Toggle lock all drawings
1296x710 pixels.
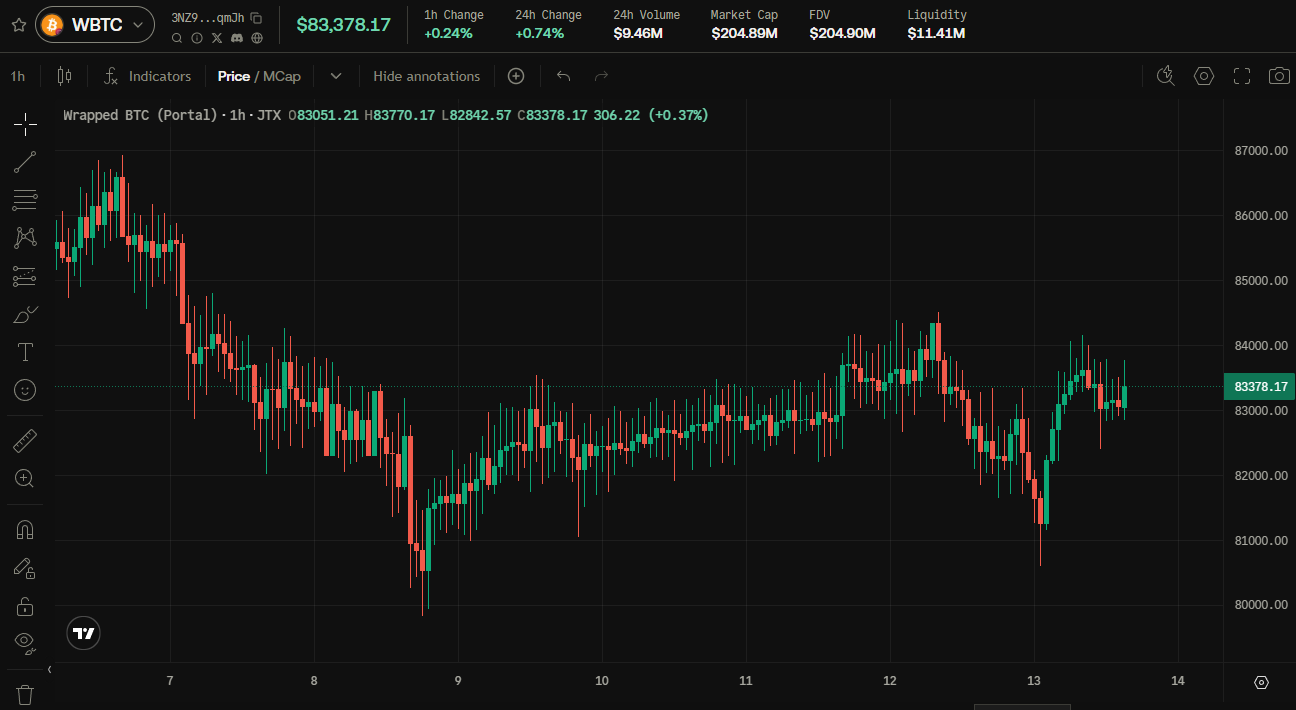click(x=25, y=606)
